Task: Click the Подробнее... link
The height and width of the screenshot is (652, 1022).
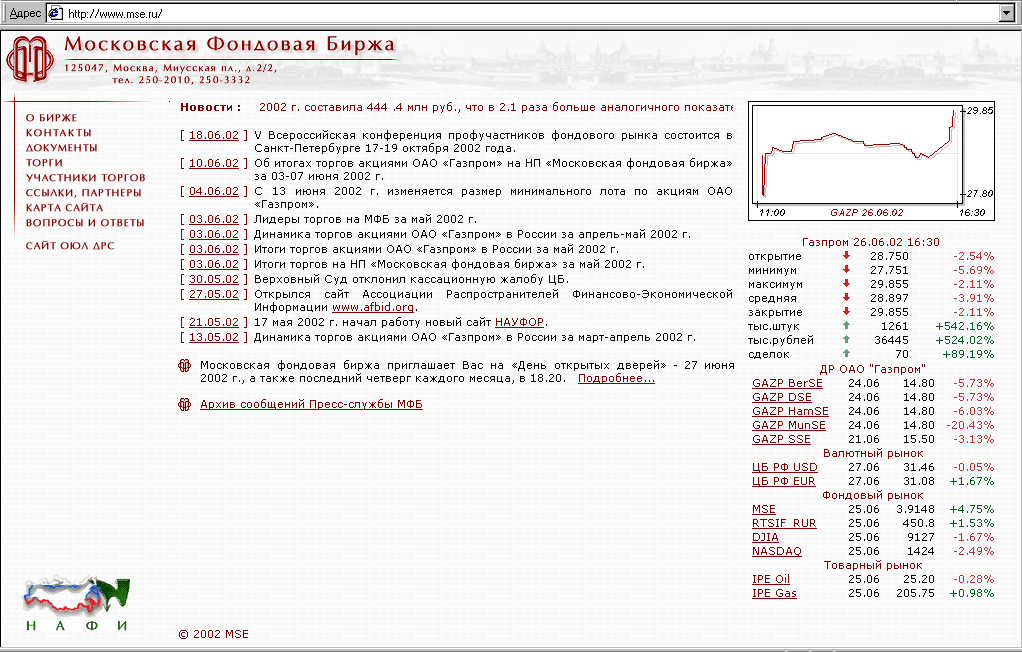Action: pos(616,379)
